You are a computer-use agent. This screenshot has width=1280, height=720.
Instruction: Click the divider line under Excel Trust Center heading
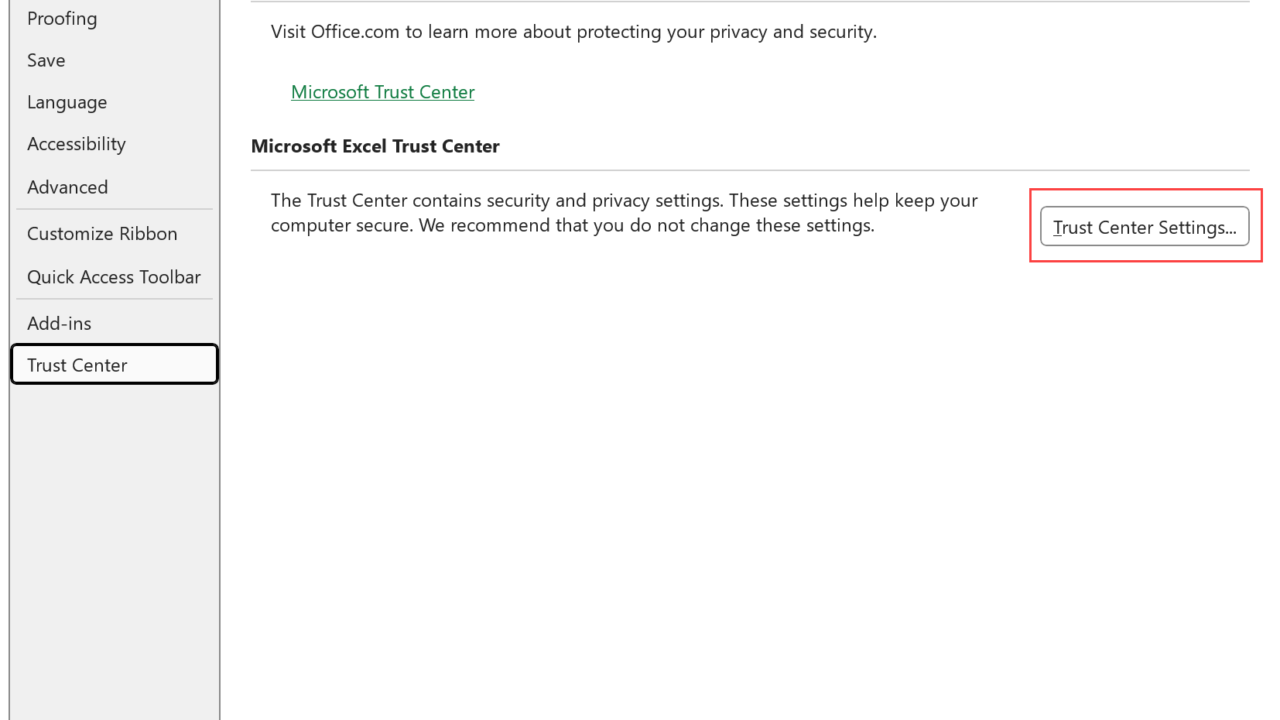tap(750, 171)
